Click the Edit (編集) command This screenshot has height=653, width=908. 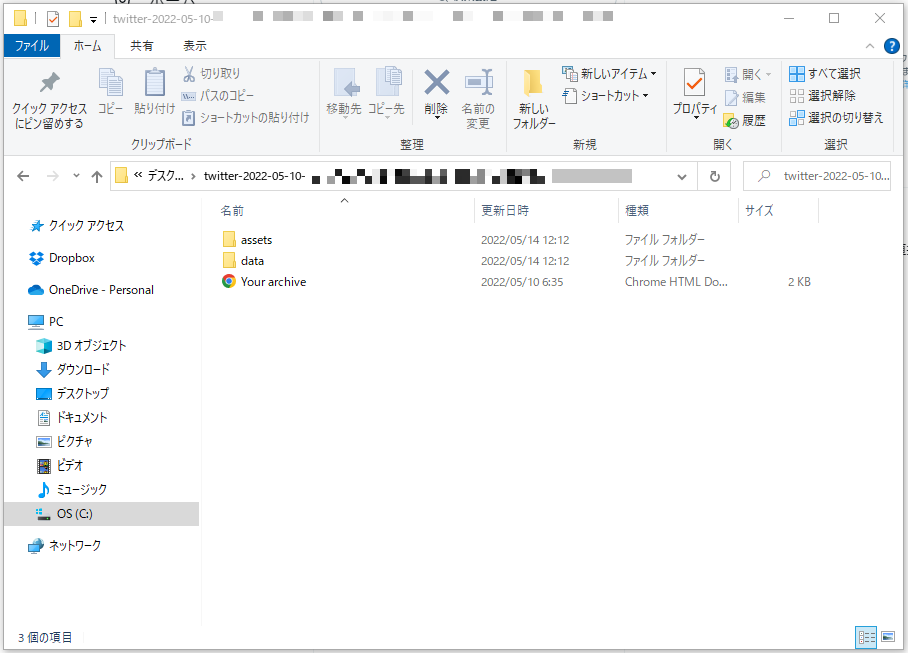[x=745, y=97]
